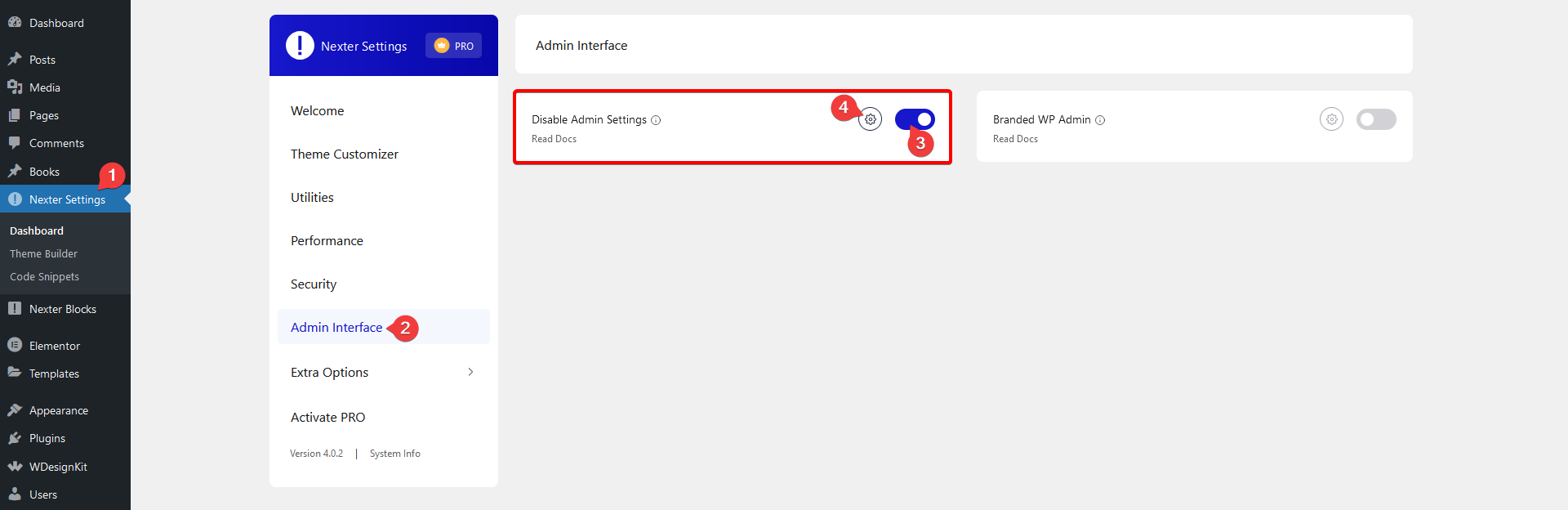The height and width of the screenshot is (510, 1568).
Task: Click the Media icon in sidebar
Action: pyautogui.click(x=15, y=87)
